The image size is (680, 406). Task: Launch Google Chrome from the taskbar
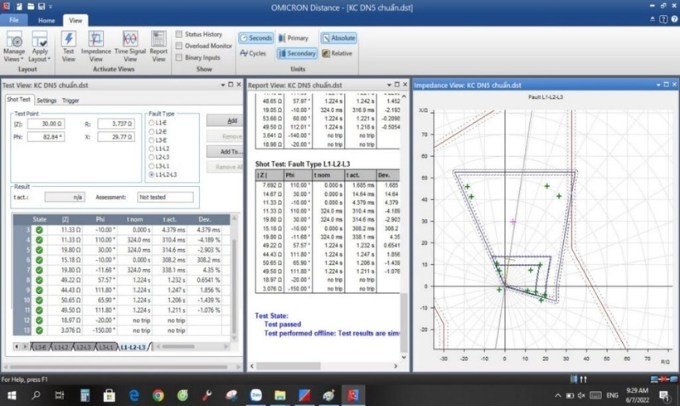[158, 395]
